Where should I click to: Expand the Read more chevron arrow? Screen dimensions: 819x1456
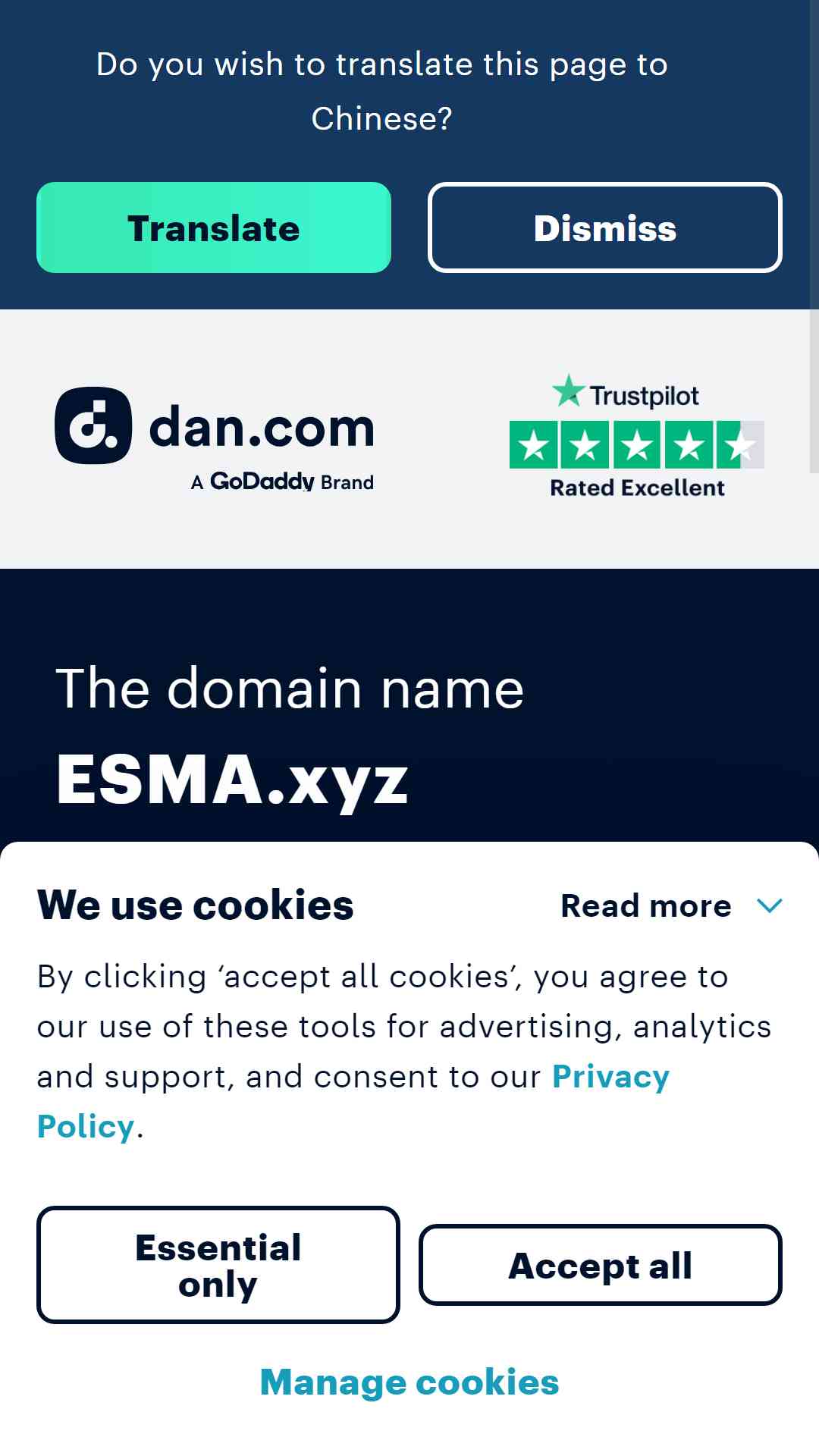770,905
